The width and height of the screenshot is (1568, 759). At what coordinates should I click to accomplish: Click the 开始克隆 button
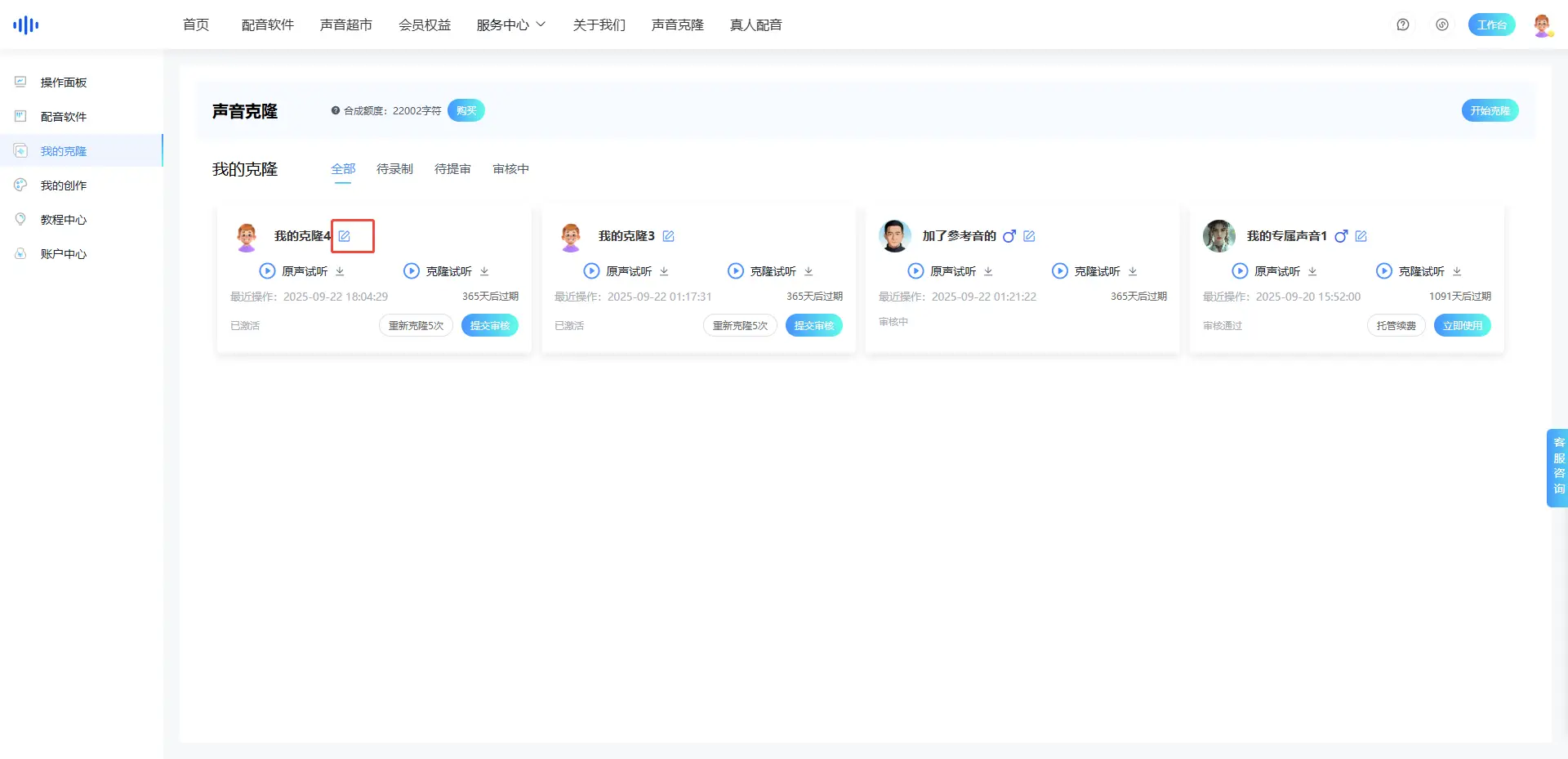point(1490,110)
